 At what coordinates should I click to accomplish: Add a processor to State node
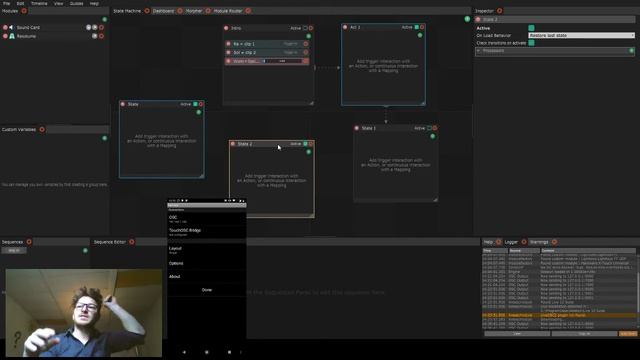pyautogui.click(x=199, y=112)
